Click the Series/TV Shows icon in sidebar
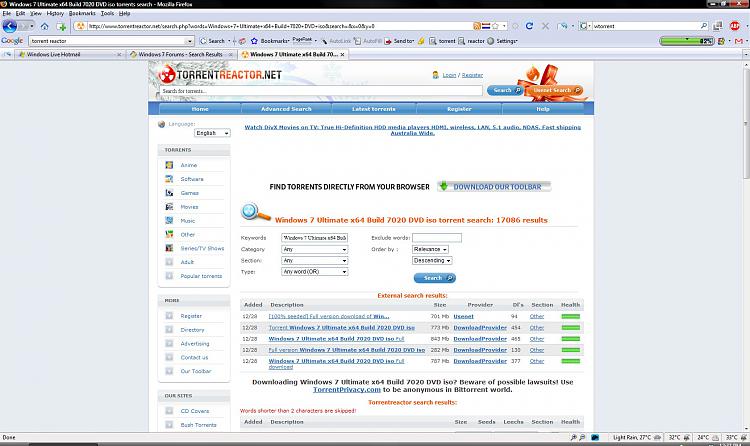 pyautogui.click(x=169, y=248)
